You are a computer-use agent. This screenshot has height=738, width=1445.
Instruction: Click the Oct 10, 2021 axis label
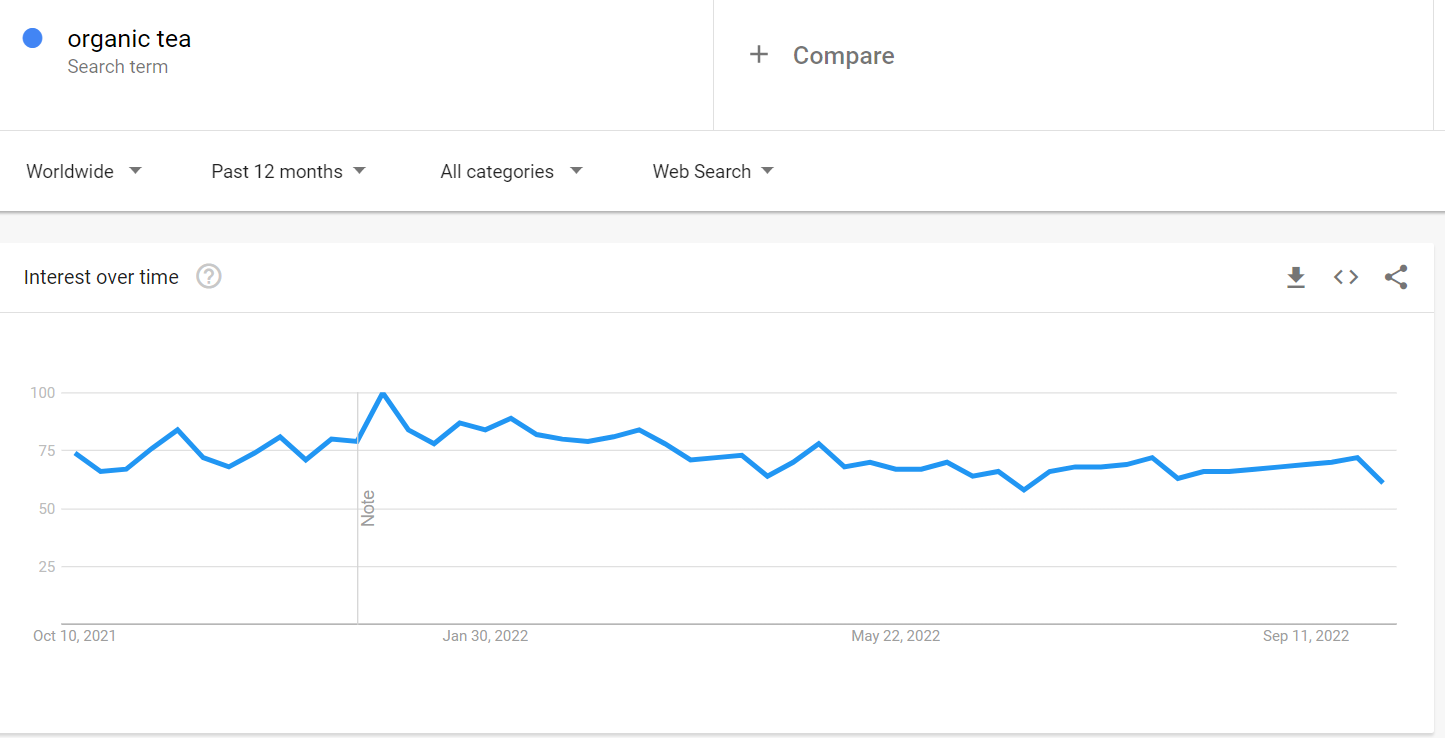[x=75, y=636]
